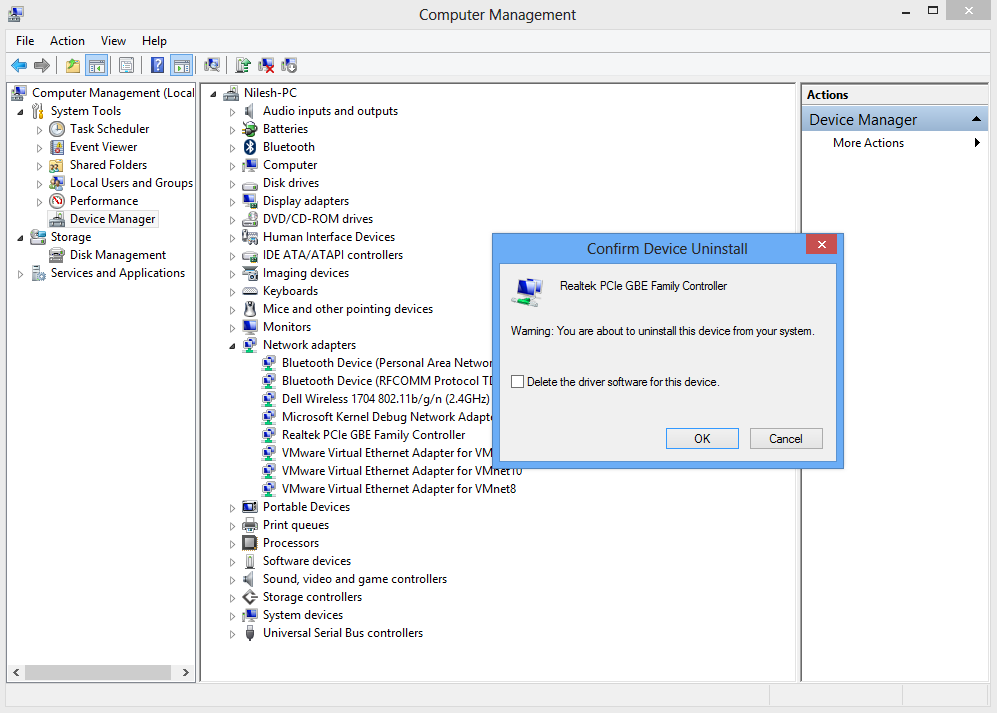Expand Sound, video and game controllers
The width and height of the screenshot is (997, 713).
[x=232, y=580]
